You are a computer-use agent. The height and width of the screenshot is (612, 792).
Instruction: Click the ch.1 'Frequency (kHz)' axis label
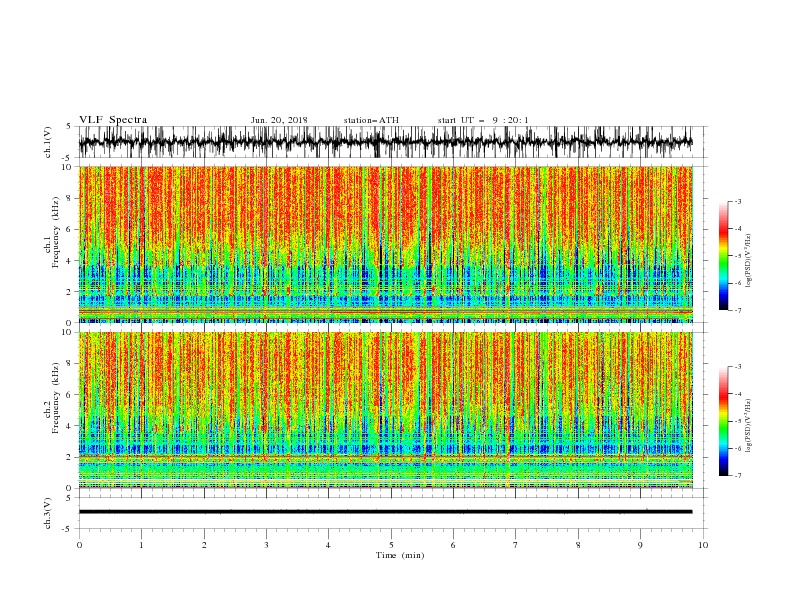[x=55, y=233]
